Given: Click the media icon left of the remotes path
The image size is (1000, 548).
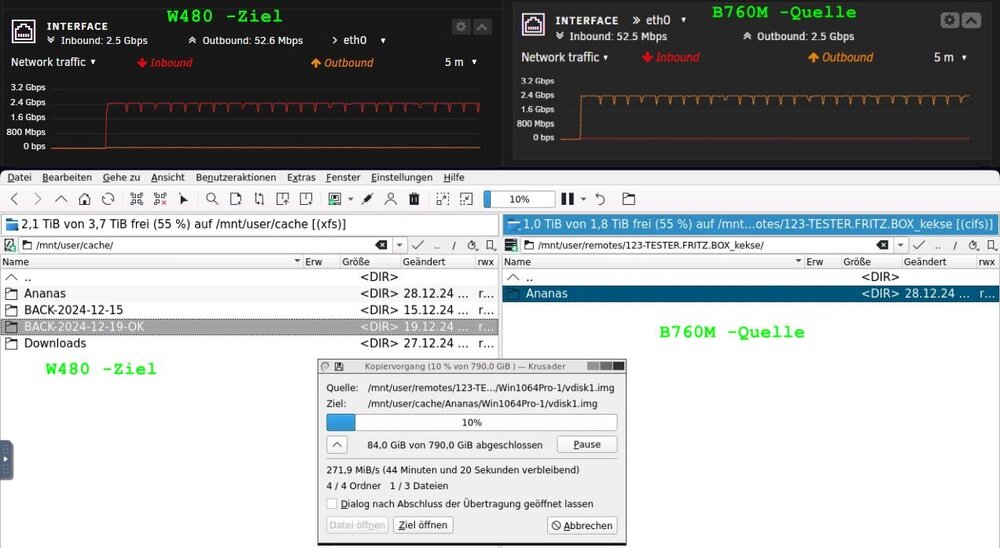Looking at the screenshot, I should (x=511, y=245).
